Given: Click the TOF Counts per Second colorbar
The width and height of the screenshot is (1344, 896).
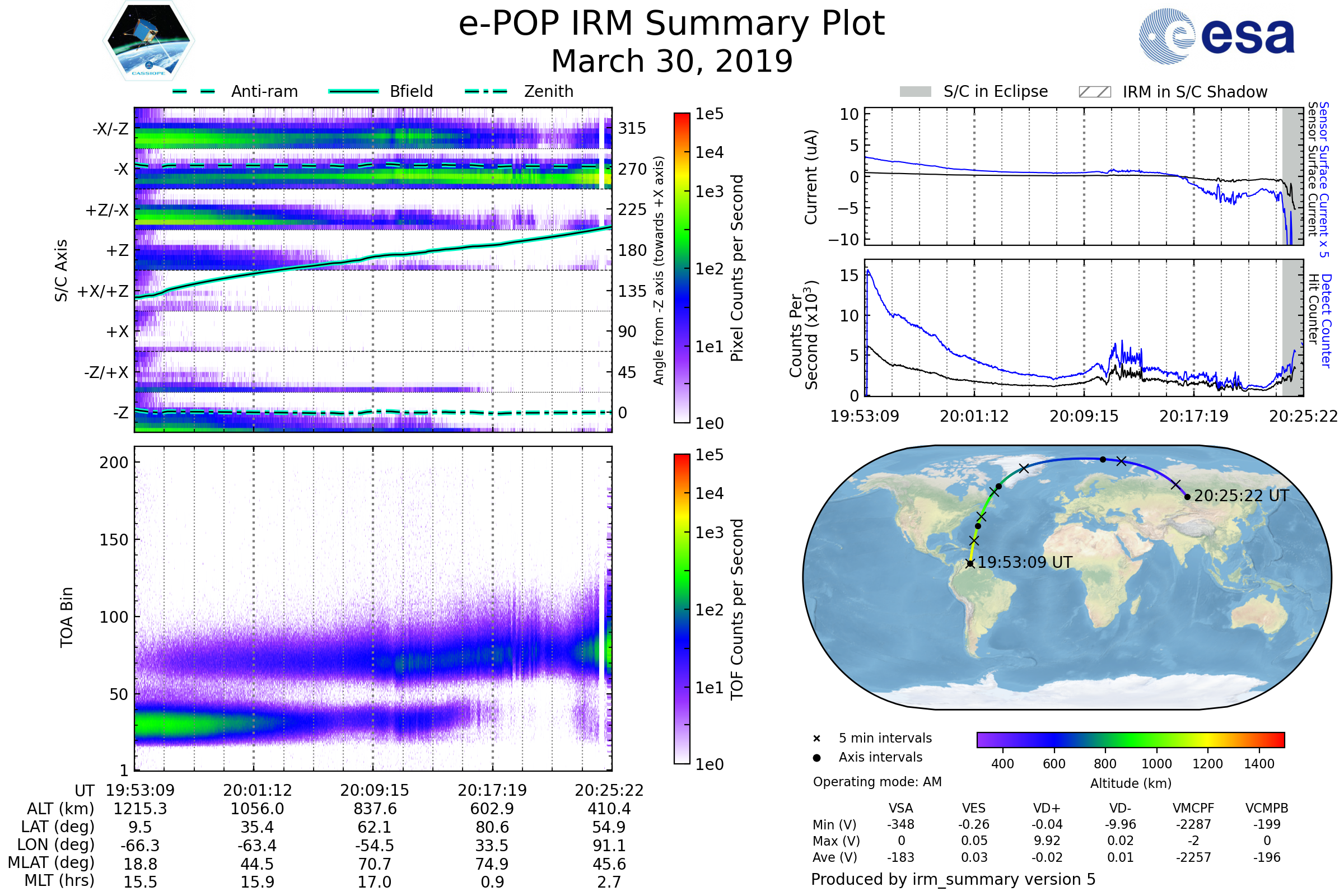Looking at the screenshot, I should (682, 609).
